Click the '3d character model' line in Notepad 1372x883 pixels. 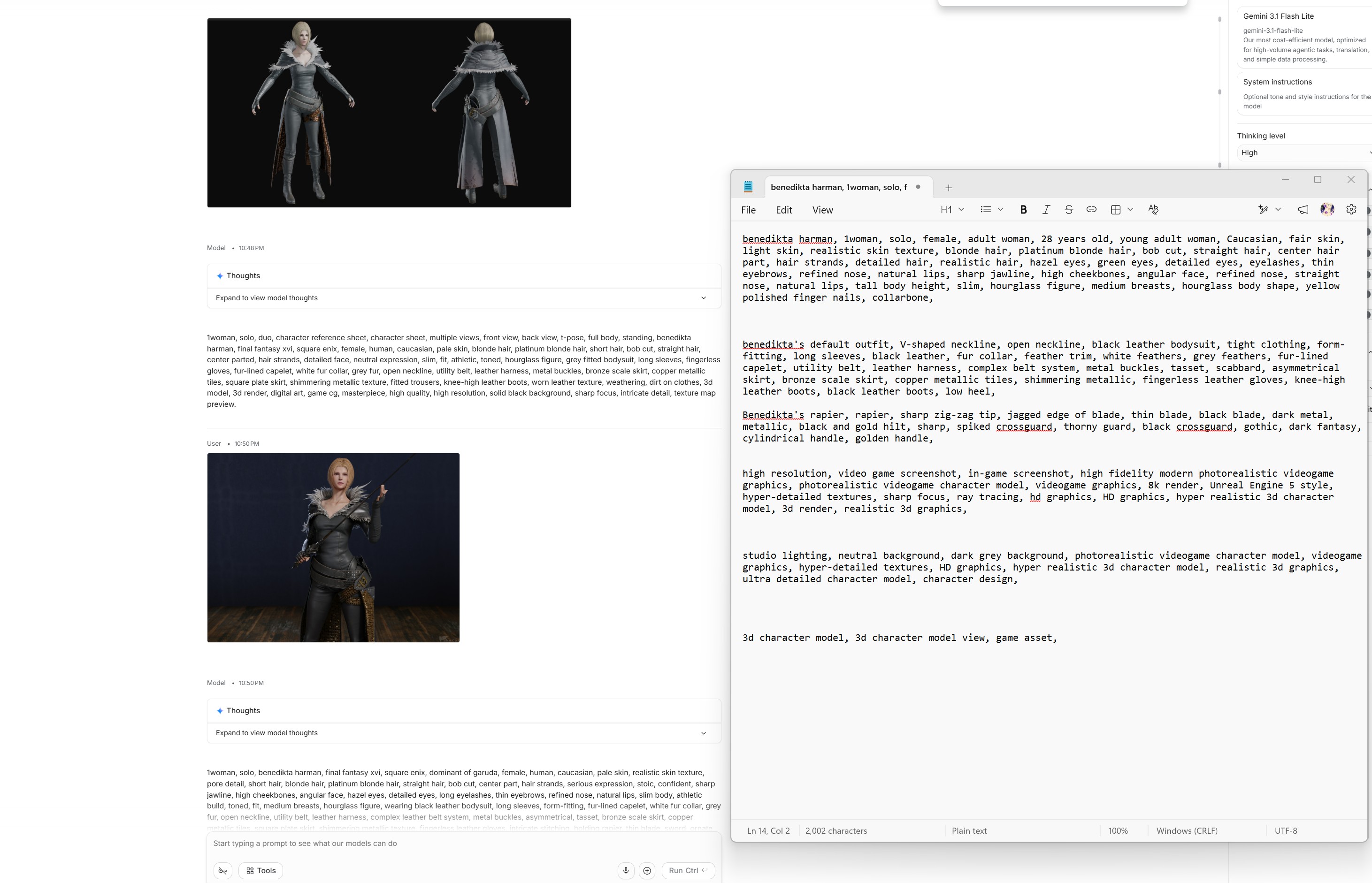900,638
